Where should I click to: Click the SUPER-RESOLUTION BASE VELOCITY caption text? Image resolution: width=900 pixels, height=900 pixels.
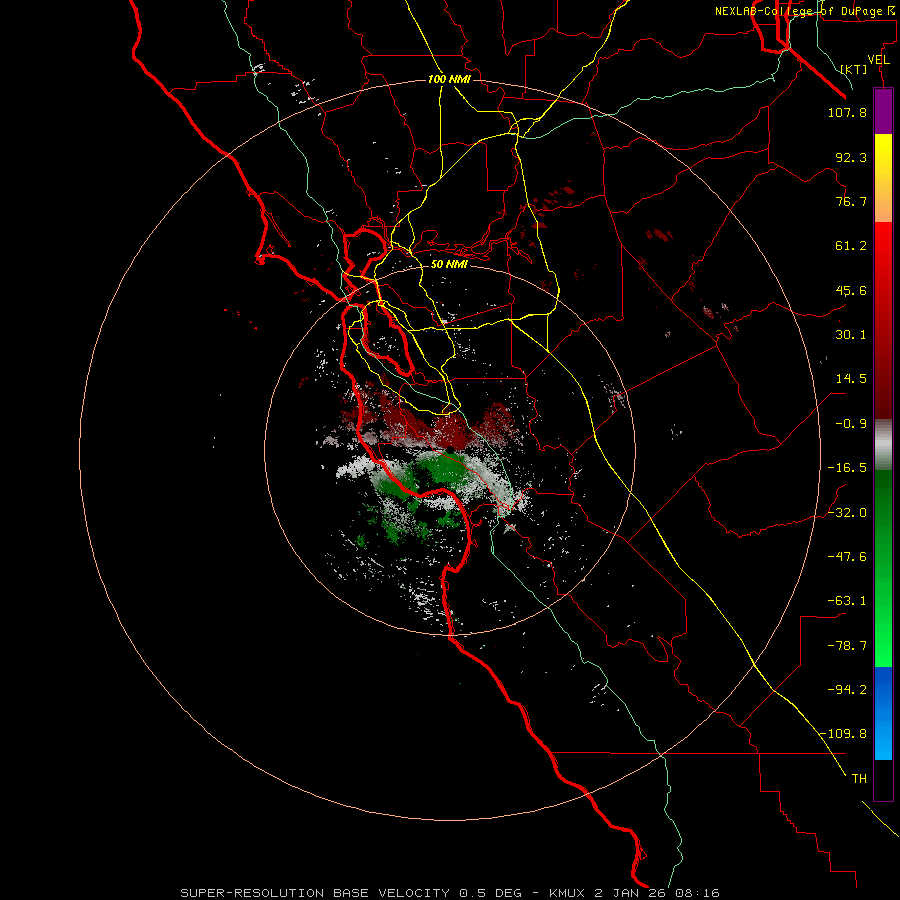pos(315,893)
